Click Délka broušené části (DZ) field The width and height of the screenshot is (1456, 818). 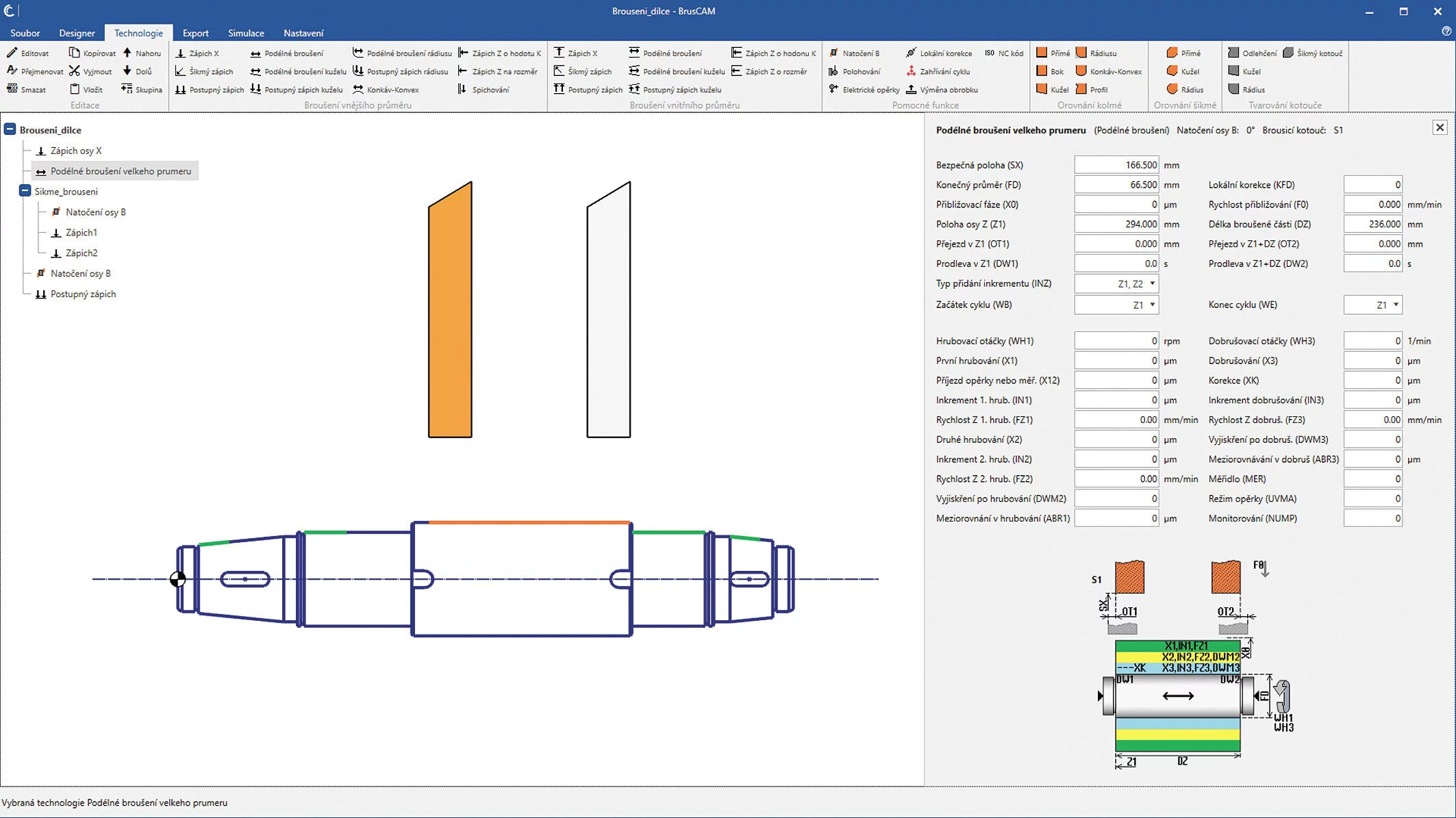pos(1373,224)
